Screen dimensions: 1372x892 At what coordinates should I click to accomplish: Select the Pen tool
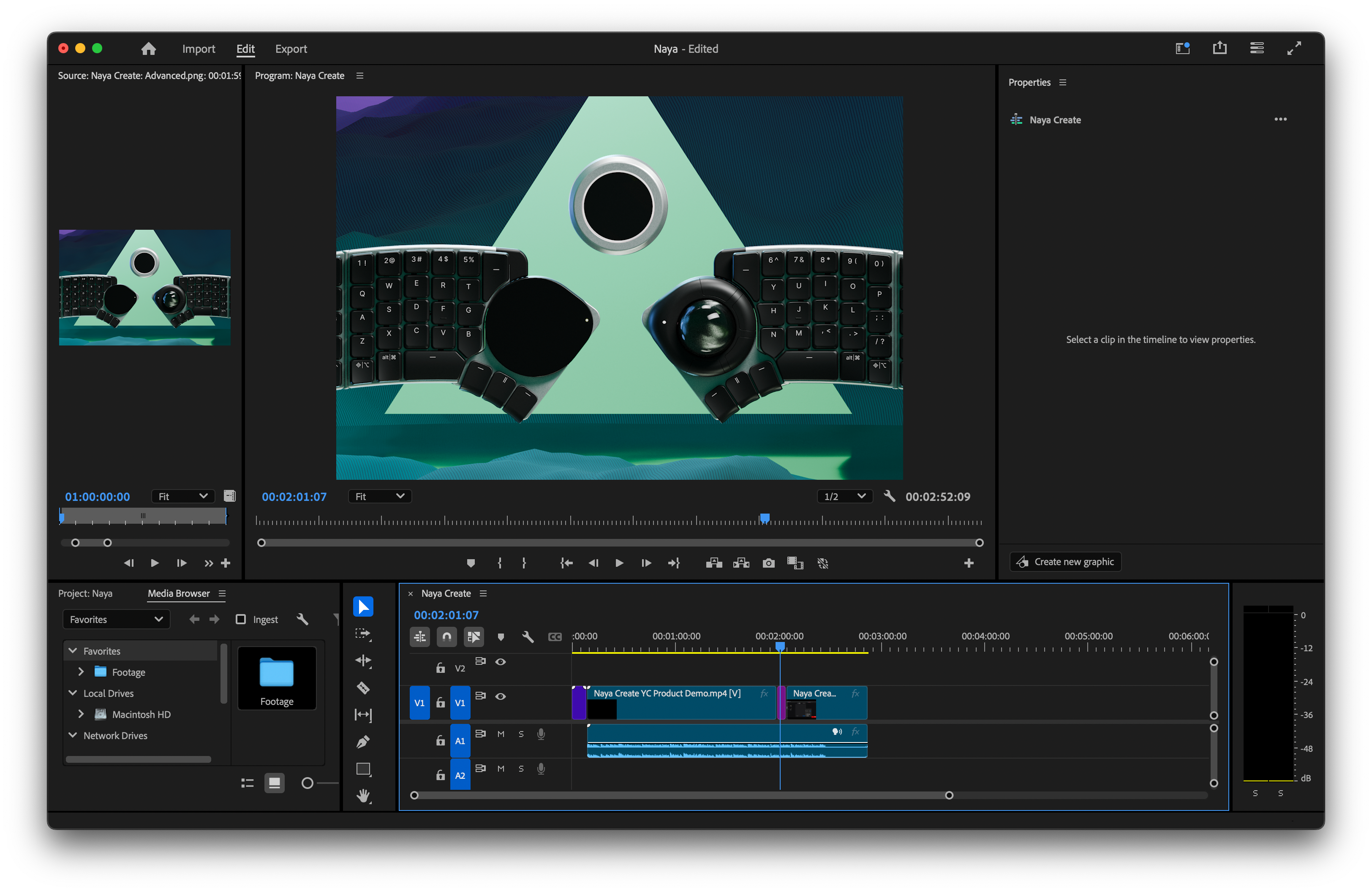[x=363, y=742]
